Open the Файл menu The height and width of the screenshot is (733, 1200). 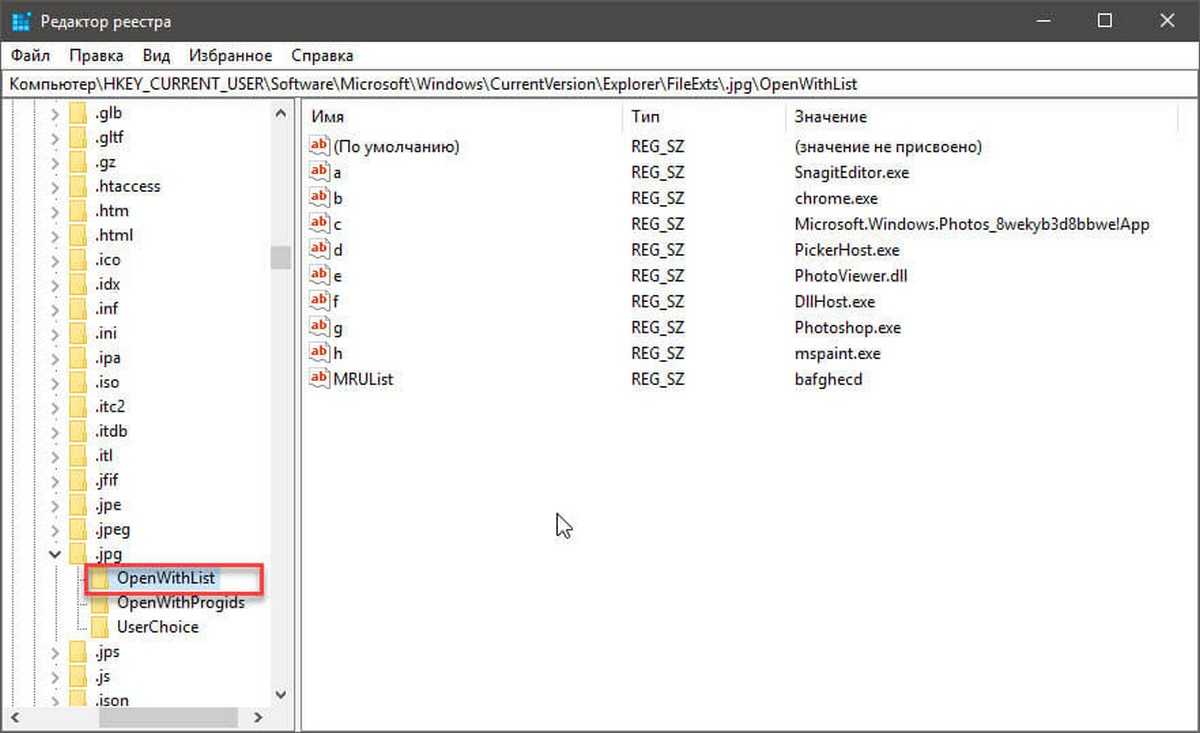[x=30, y=56]
